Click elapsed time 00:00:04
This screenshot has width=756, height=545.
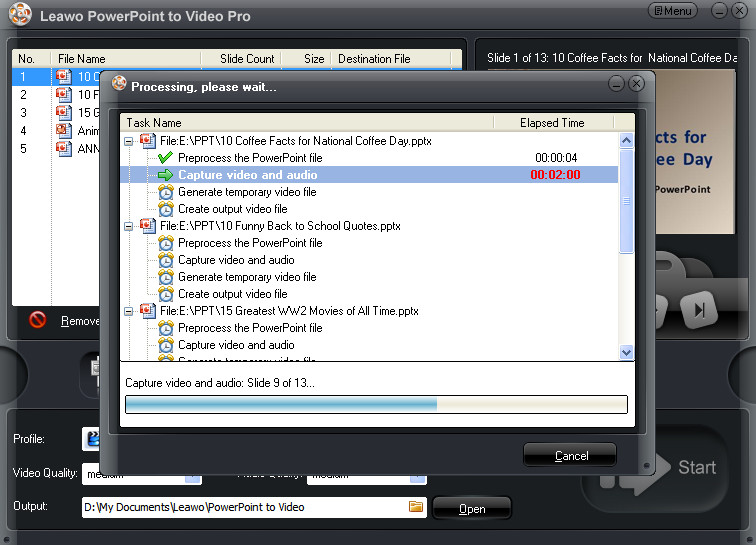(556, 158)
